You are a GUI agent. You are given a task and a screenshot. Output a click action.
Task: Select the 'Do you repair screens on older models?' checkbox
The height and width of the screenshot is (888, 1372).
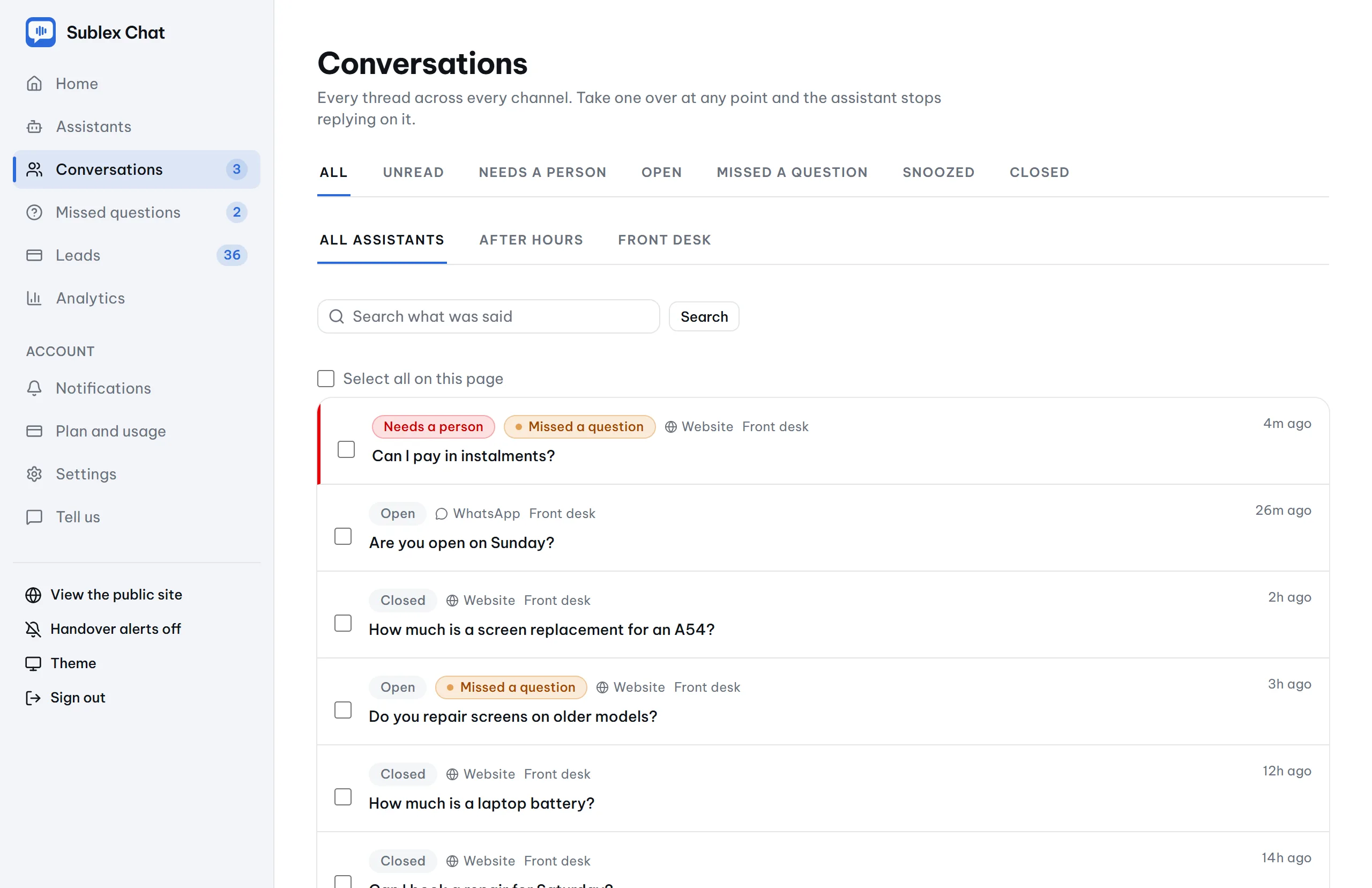[x=343, y=710]
